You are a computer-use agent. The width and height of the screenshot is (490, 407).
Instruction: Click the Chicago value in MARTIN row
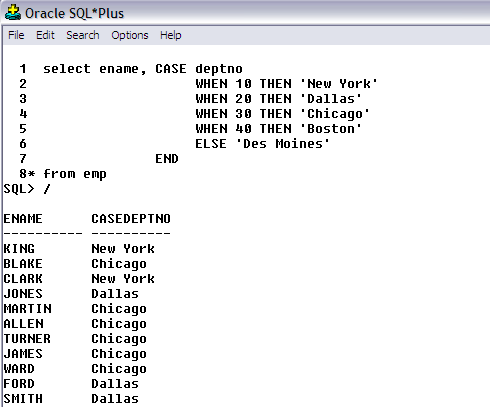click(119, 309)
